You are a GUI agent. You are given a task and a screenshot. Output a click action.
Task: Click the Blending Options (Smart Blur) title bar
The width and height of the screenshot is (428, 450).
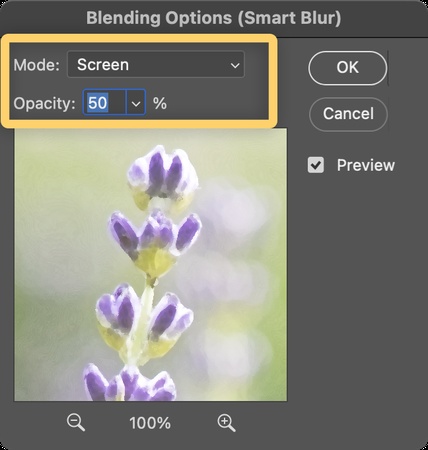(214, 18)
